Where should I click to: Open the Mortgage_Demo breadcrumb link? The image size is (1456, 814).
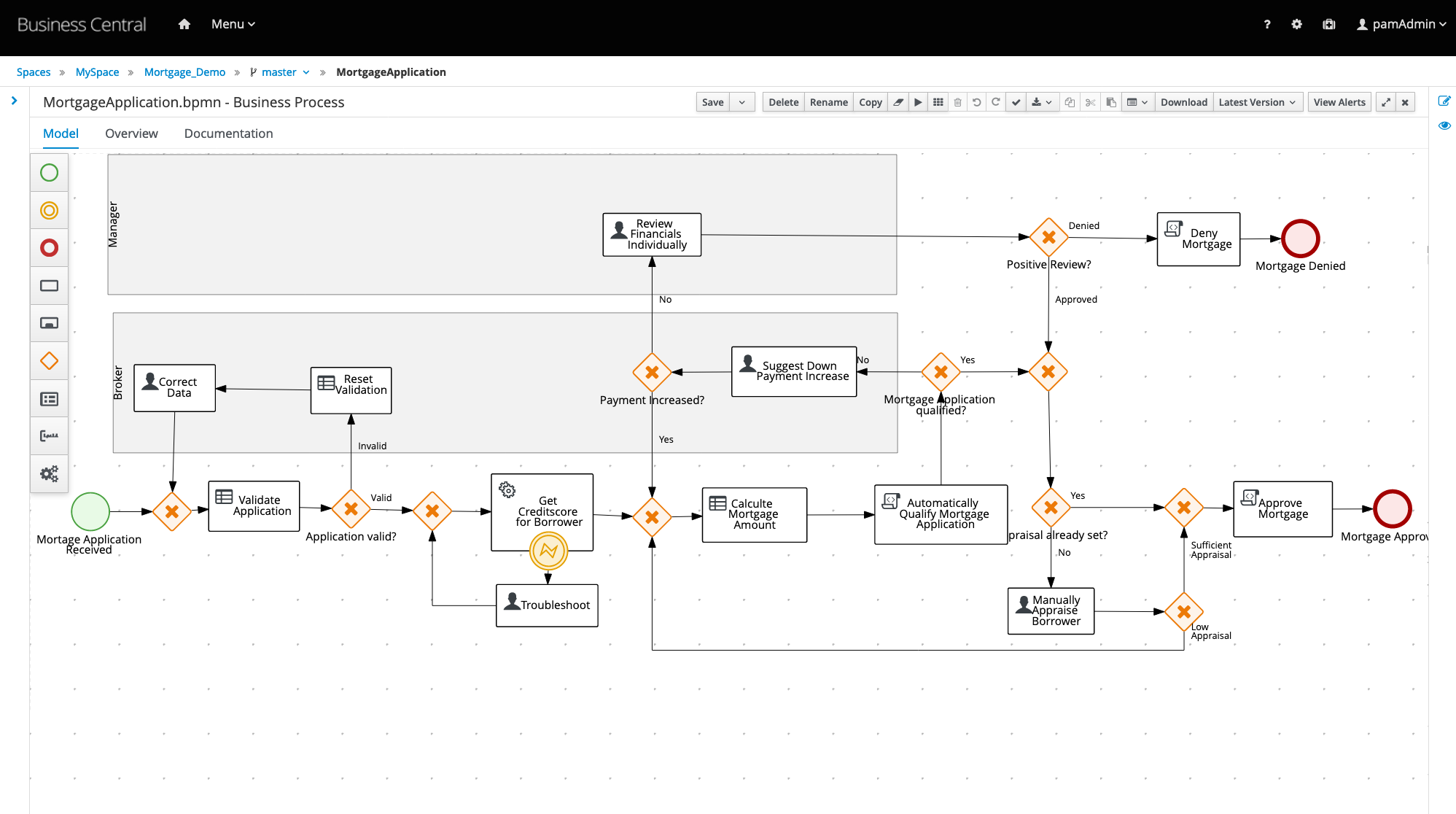click(x=184, y=72)
